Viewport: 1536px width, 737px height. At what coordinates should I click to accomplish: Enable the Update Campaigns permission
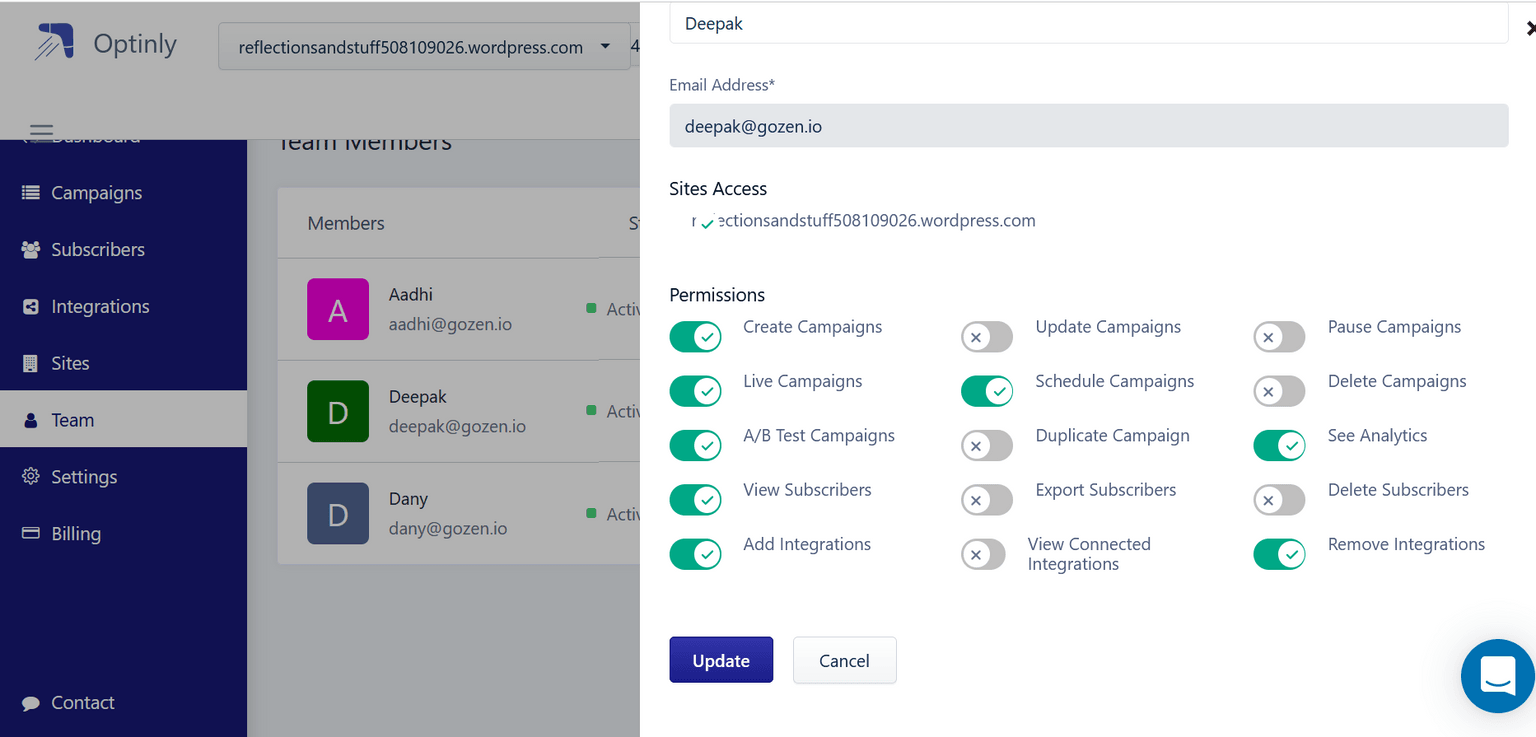pyautogui.click(x=987, y=337)
